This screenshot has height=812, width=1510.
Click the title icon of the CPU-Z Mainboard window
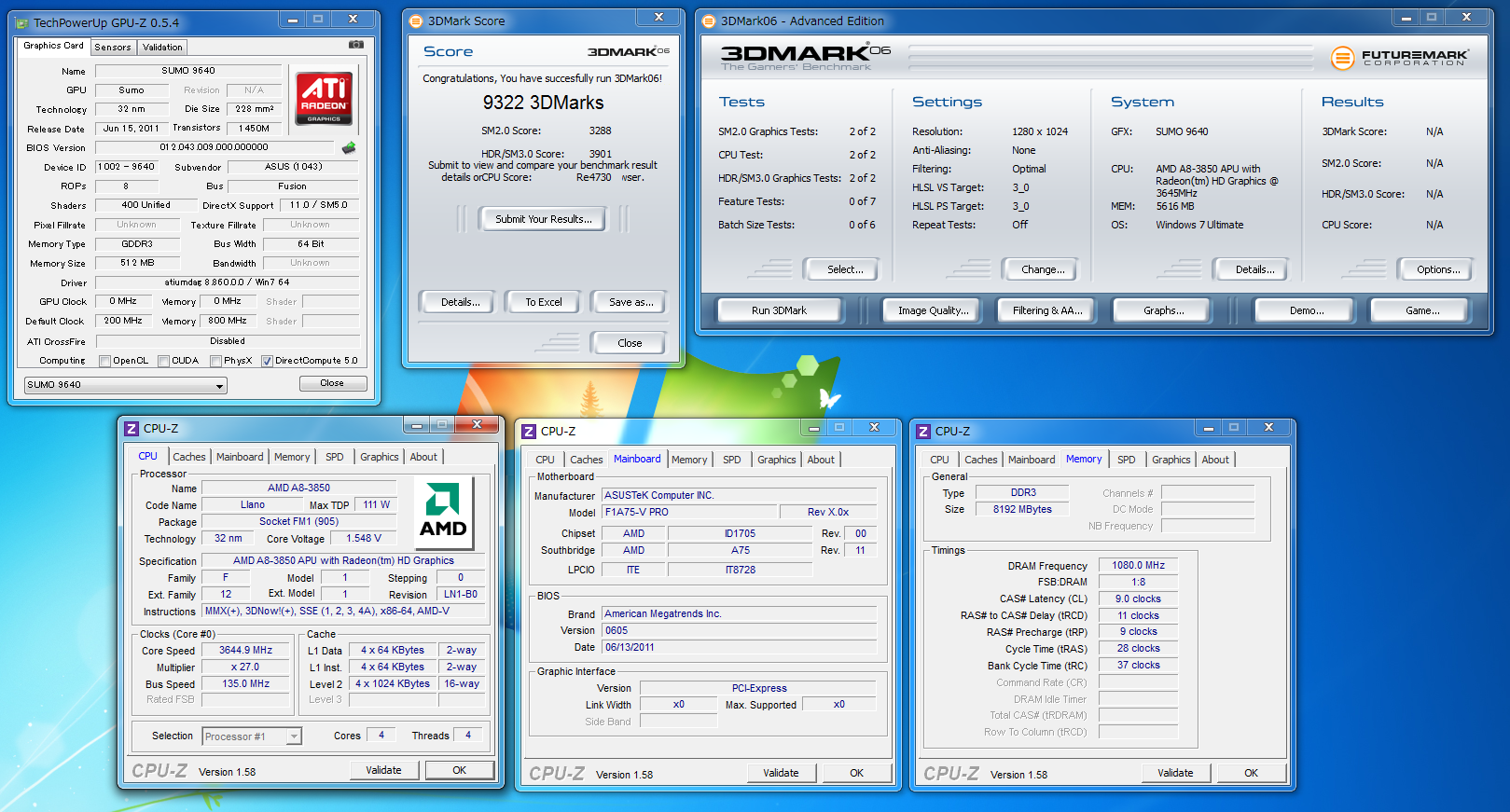pyautogui.click(x=529, y=431)
